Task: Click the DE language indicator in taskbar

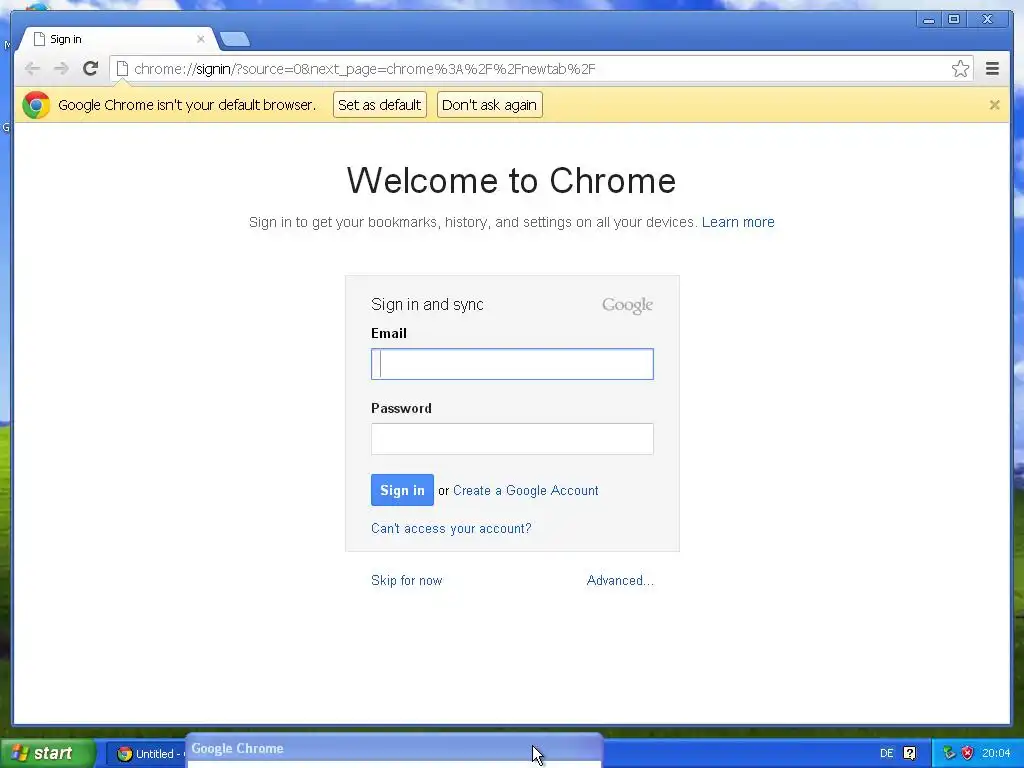Action: (x=886, y=754)
